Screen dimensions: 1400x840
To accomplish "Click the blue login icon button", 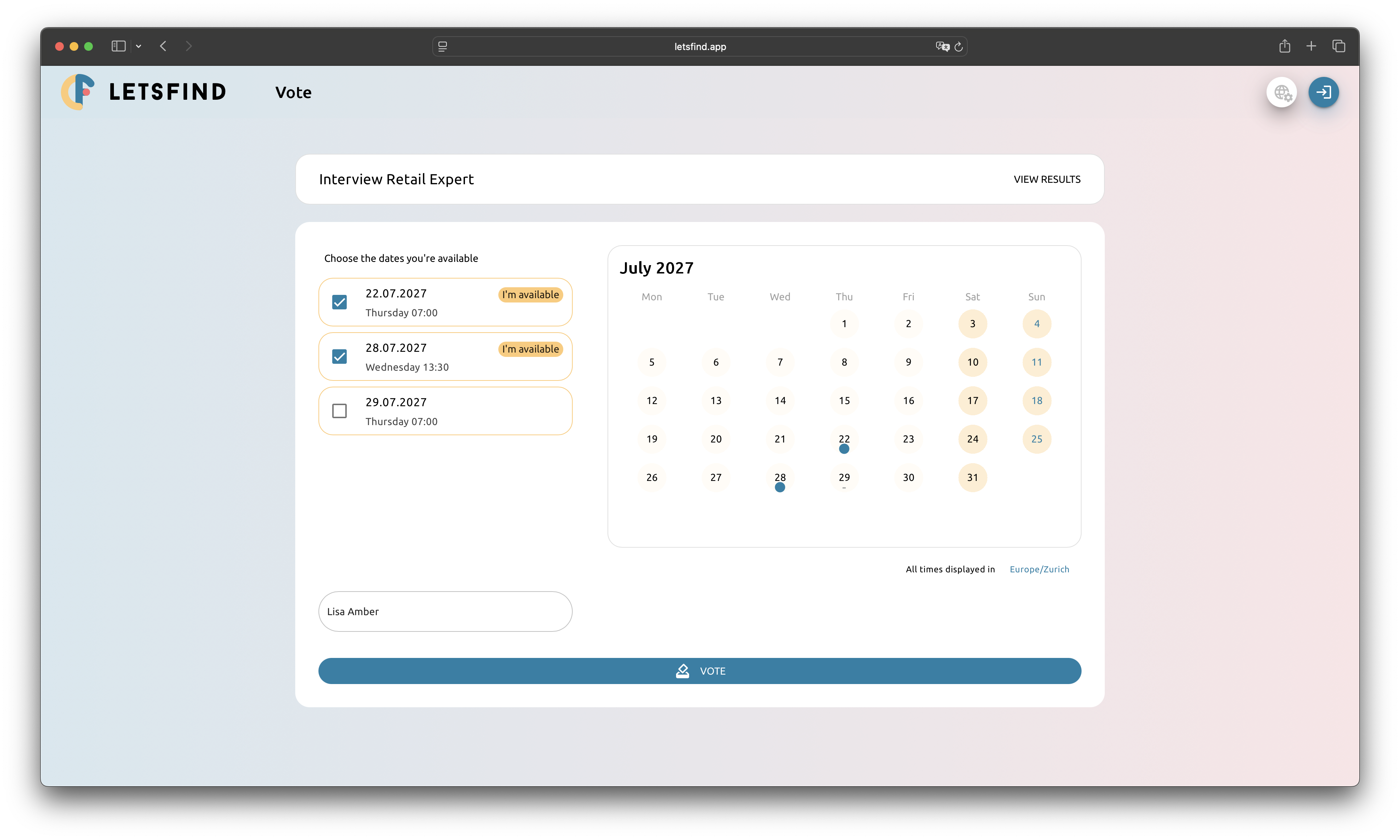I will tap(1323, 92).
